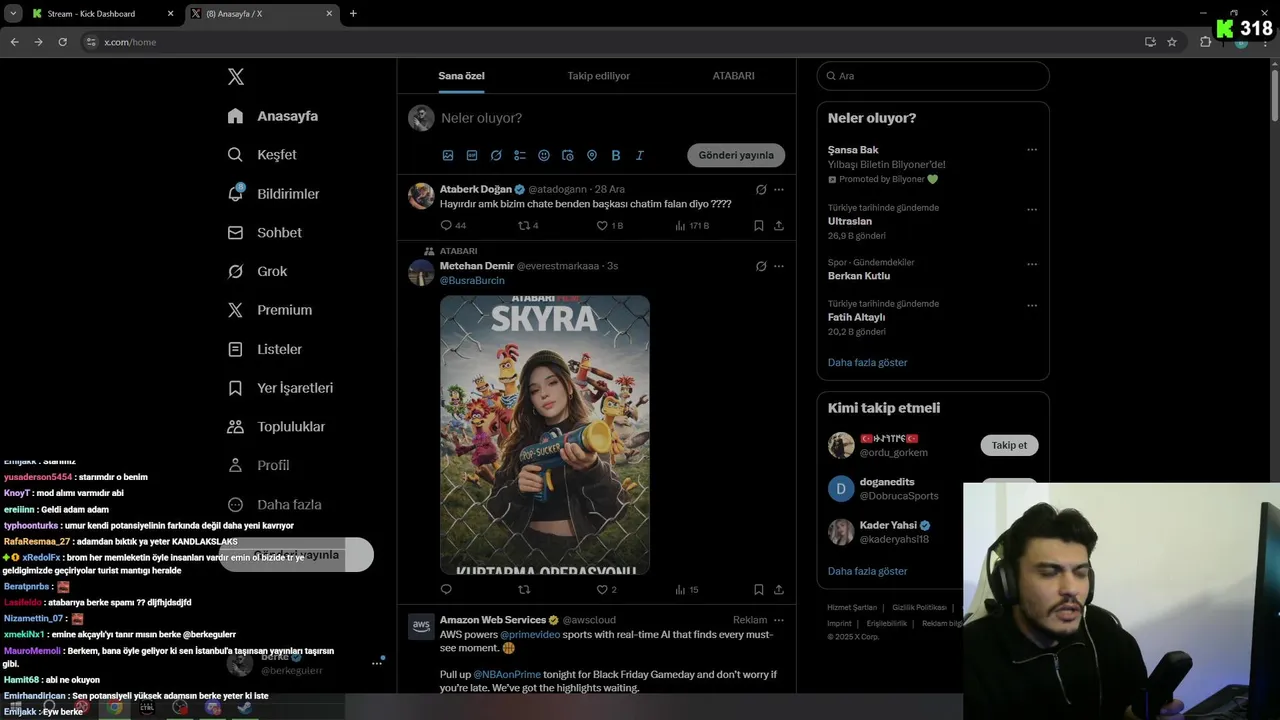
Task: Explain Ataberk Doğan's post with Grok
Action: 761,190
